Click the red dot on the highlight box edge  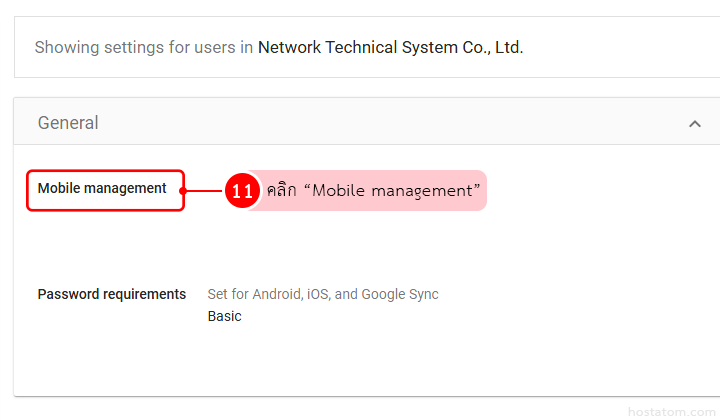tap(184, 190)
